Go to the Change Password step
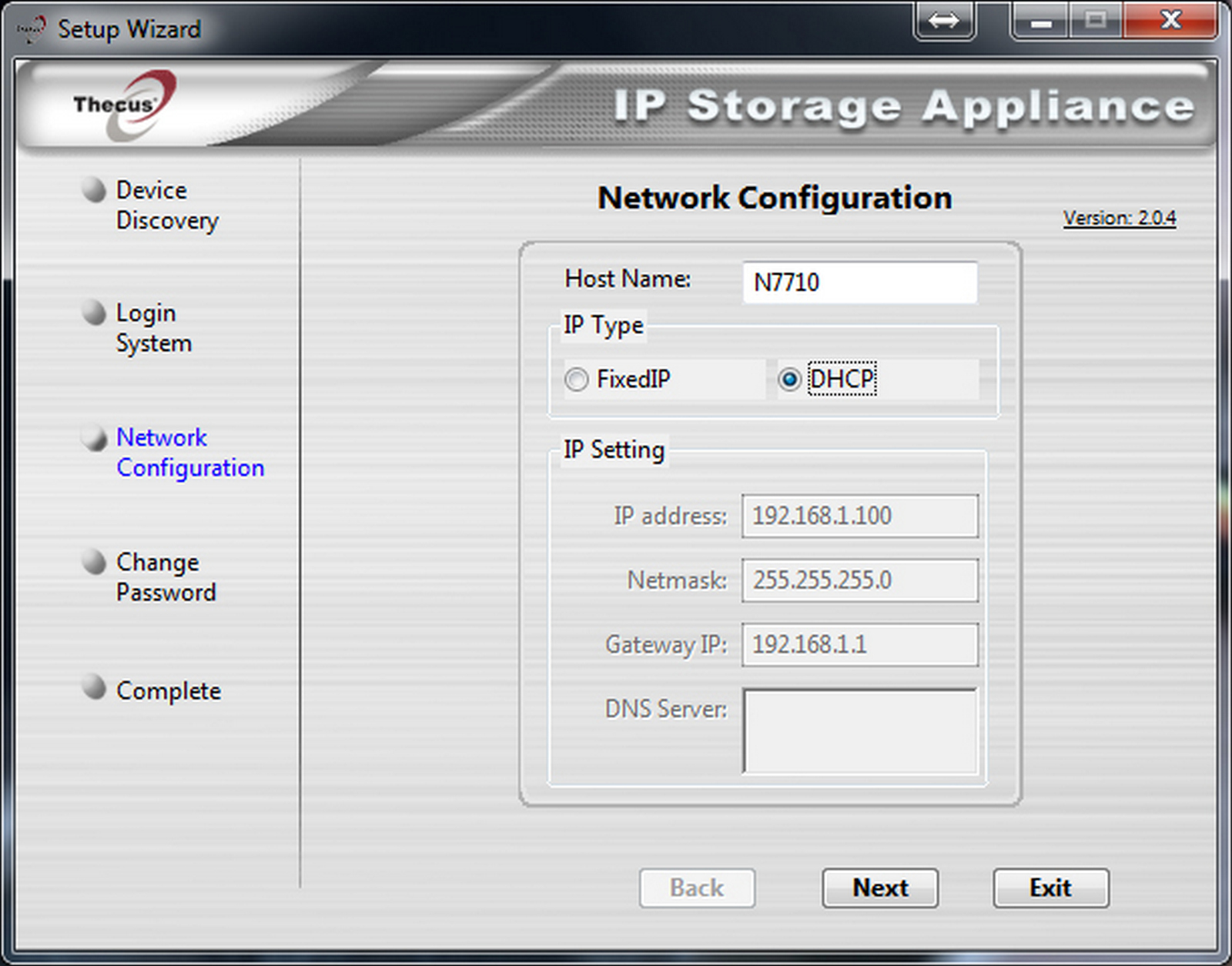The image size is (1232, 966). point(166,577)
